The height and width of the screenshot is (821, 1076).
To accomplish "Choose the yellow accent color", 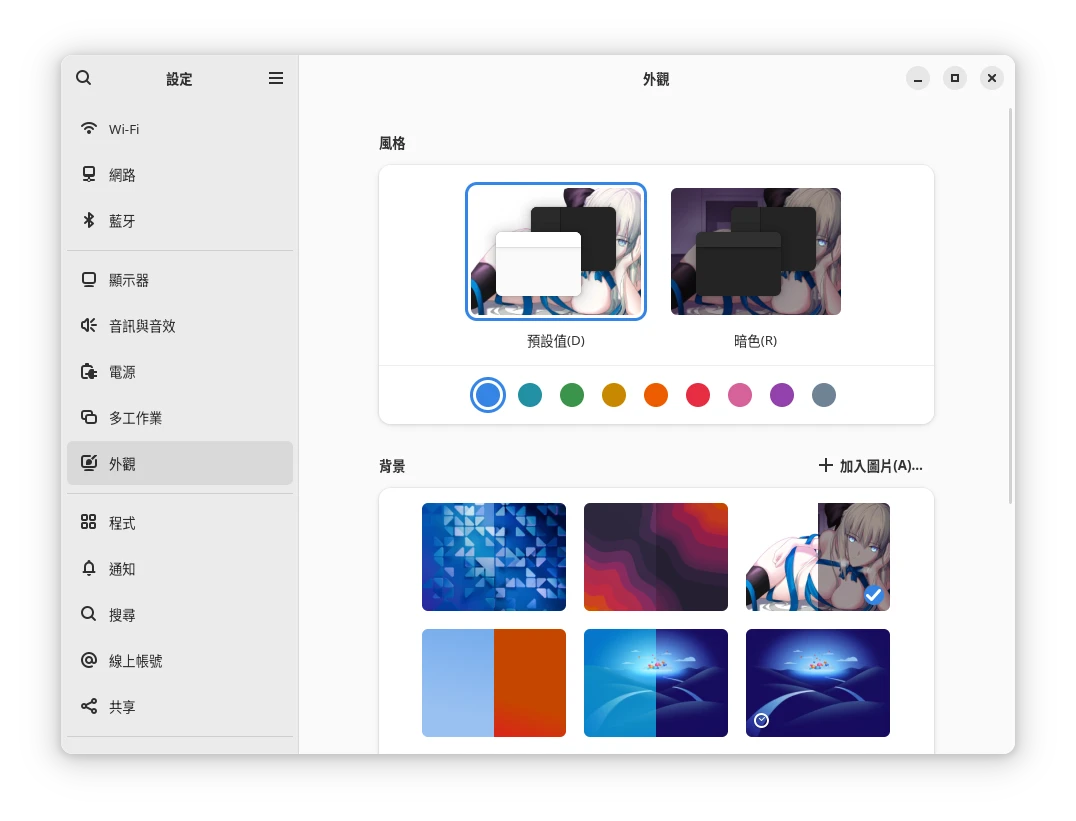I will click(614, 395).
